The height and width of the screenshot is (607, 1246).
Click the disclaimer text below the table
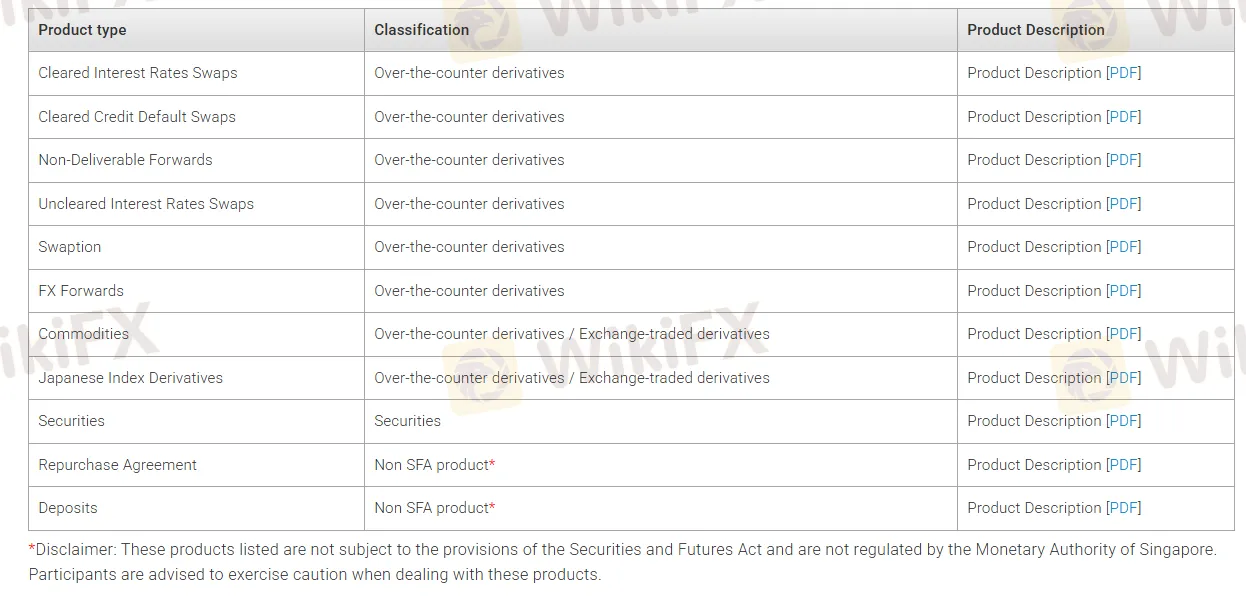point(622,562)
